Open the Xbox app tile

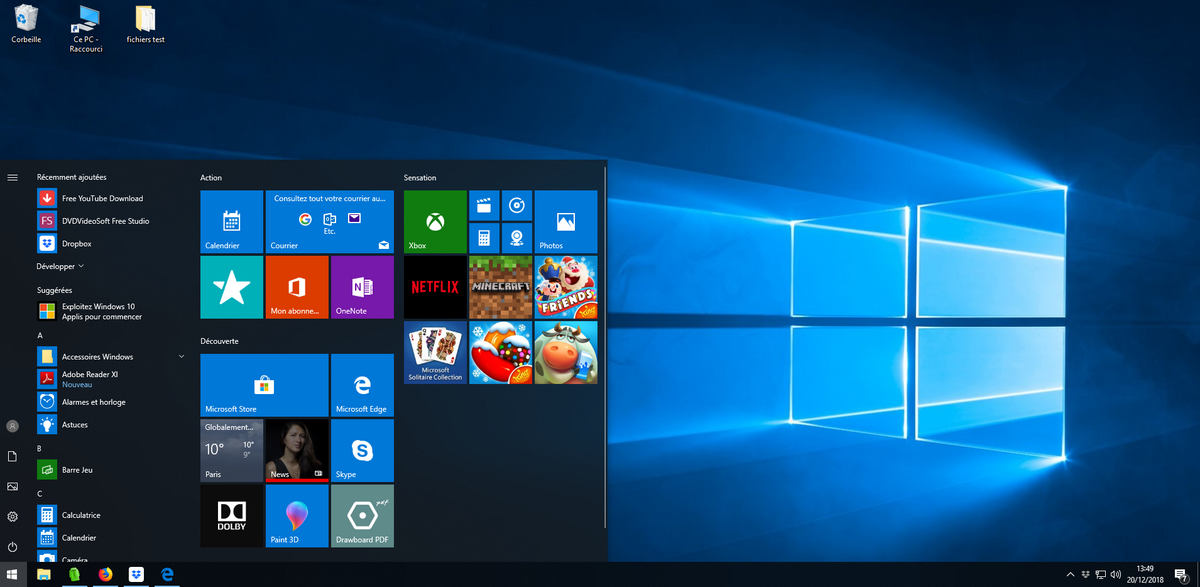pyautogui.click(x=435, y=221)
